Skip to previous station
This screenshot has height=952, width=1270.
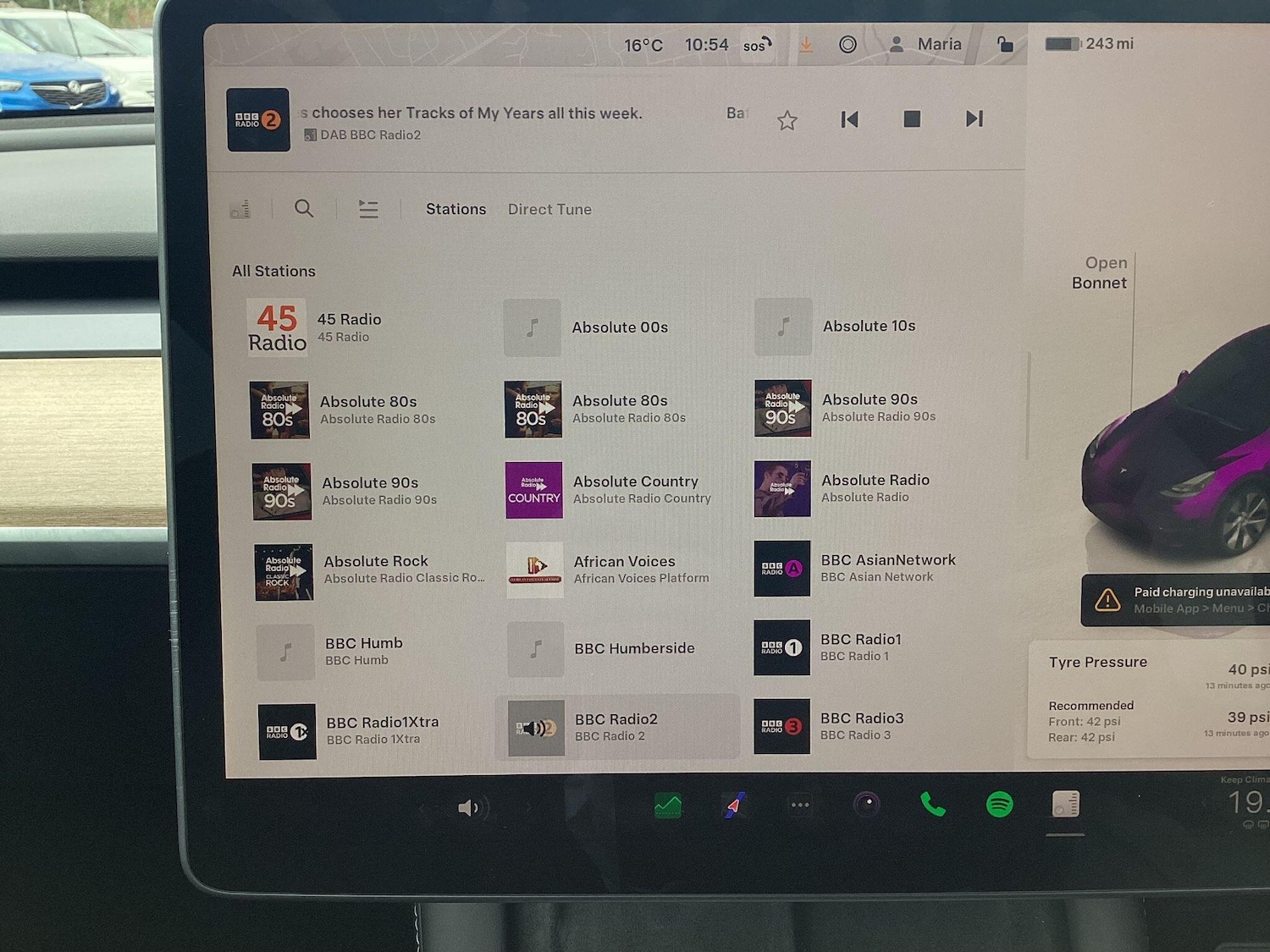pyautogui.click(x=849, y=119)
